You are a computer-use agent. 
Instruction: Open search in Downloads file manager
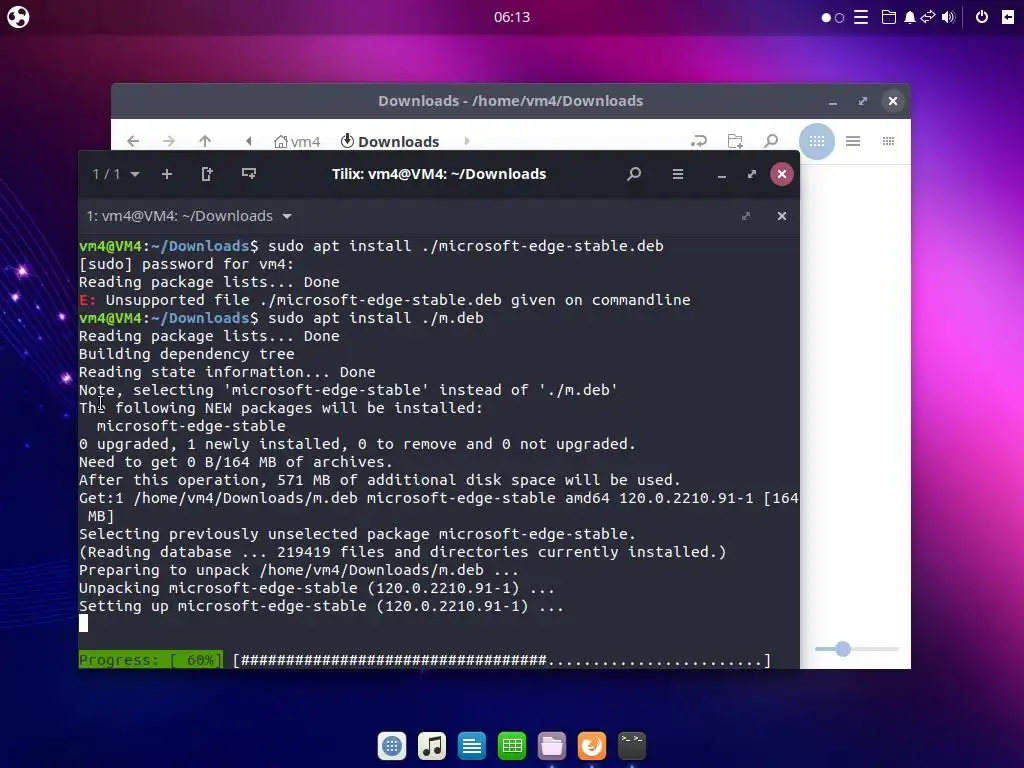771,141
